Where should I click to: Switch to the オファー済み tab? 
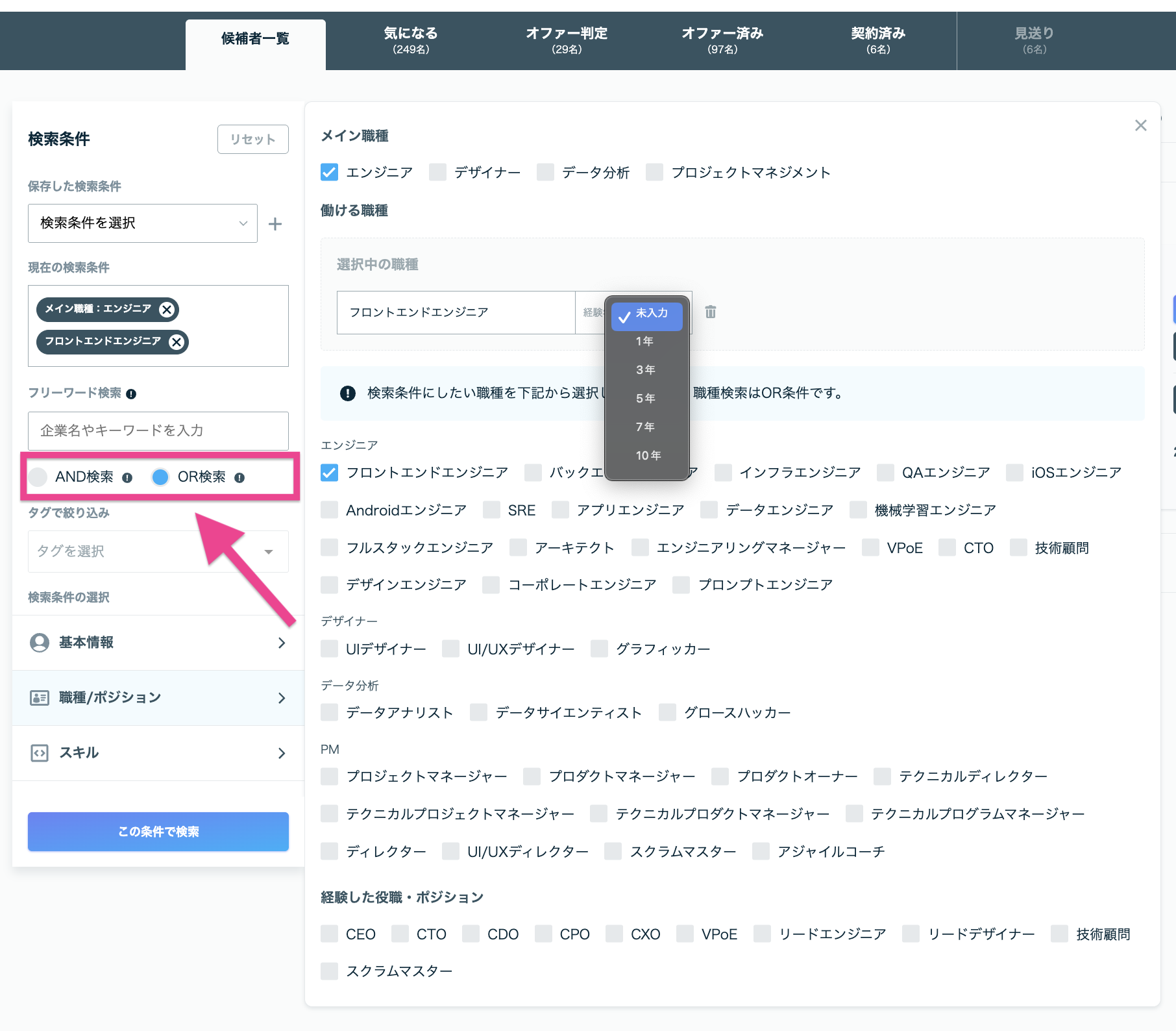pos(722,40)
